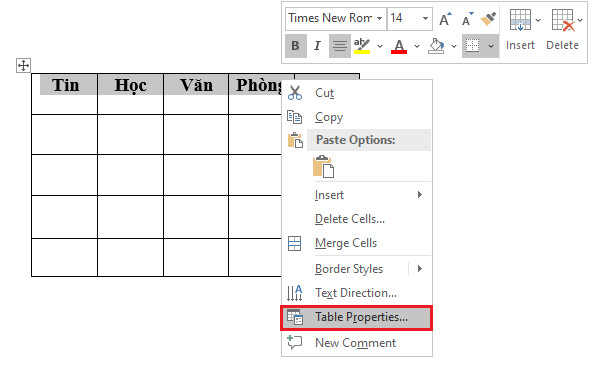Viewport: 595px width, 386px height.
Task: Toggle Italic formatting button
Action: coord(317,46)
